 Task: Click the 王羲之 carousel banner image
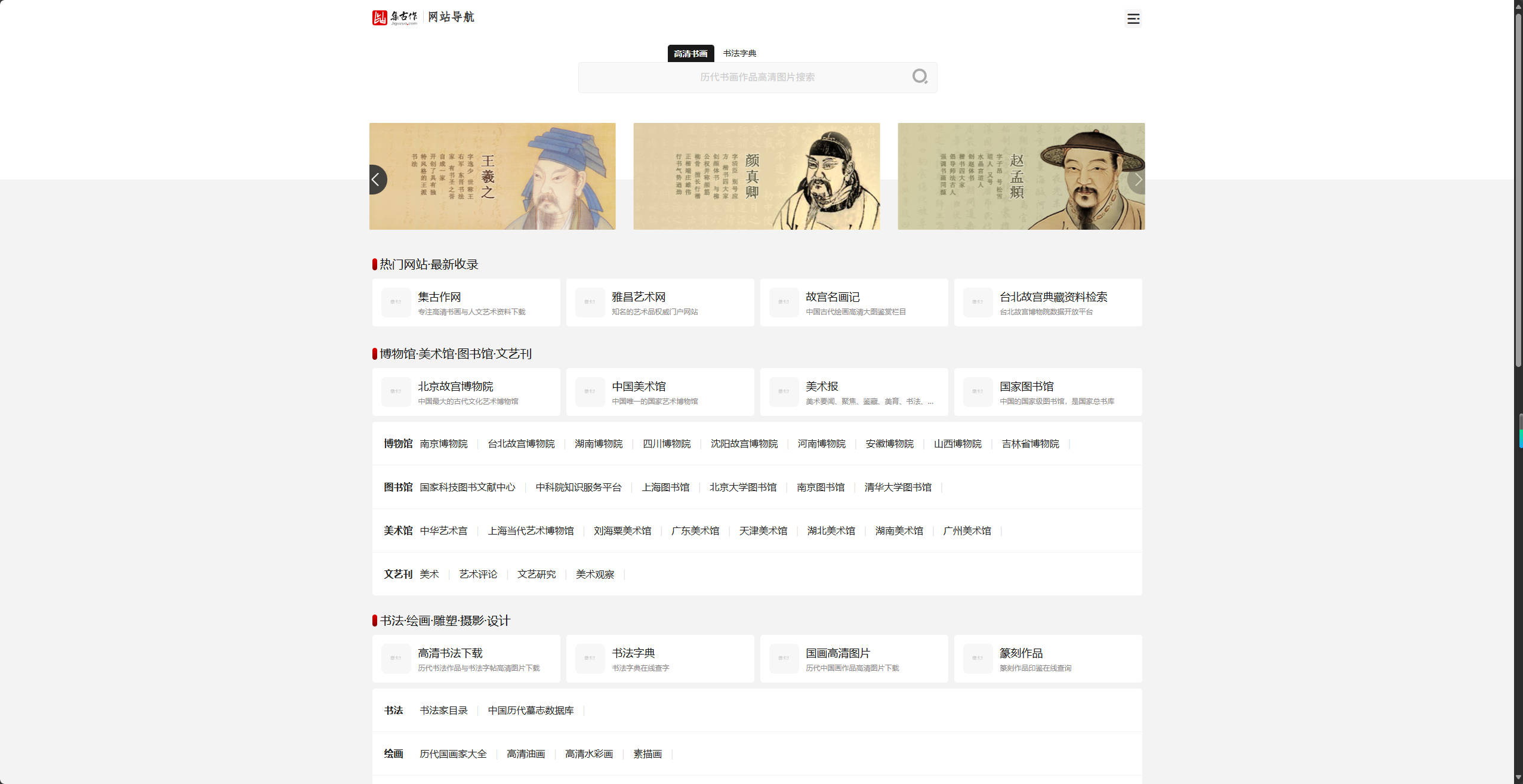tap(492, 176)
